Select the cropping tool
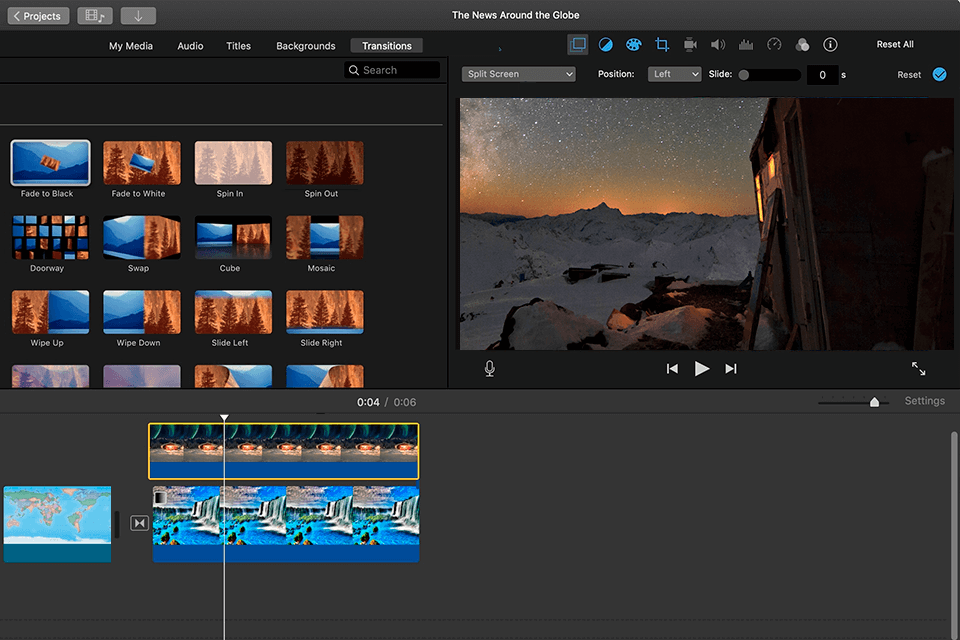Viewport: 960px width, 640px height. tap(662, 44)
